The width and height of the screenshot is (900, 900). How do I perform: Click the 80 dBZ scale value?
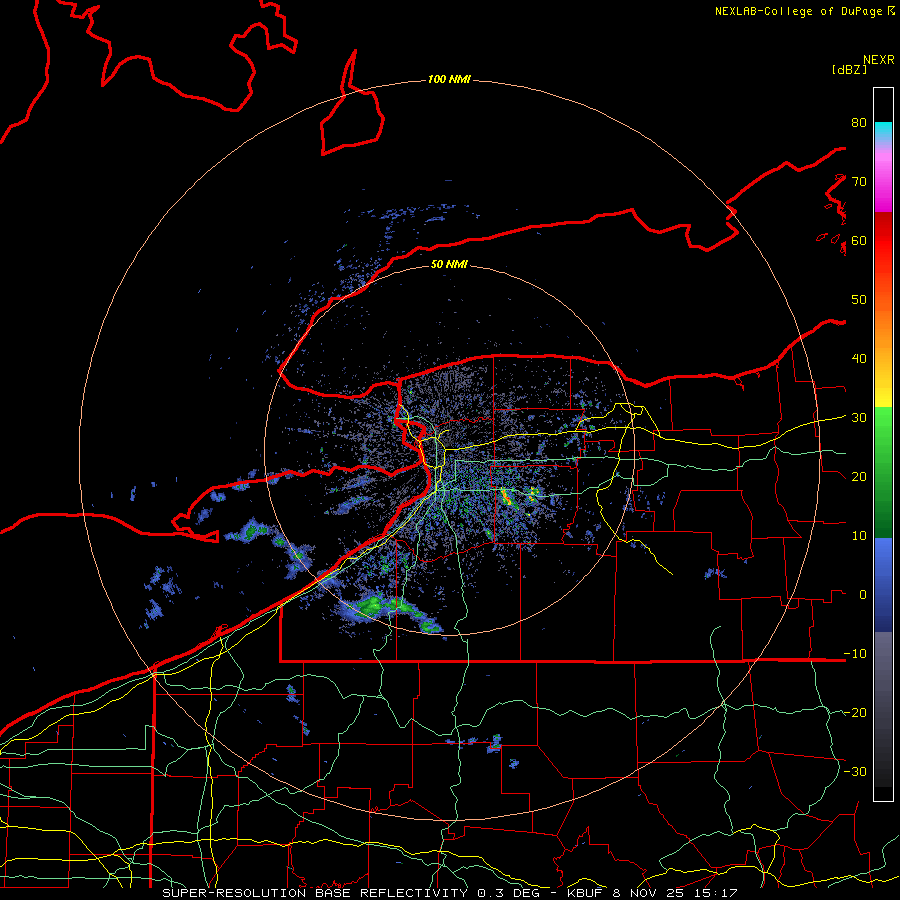pos(859,123)
